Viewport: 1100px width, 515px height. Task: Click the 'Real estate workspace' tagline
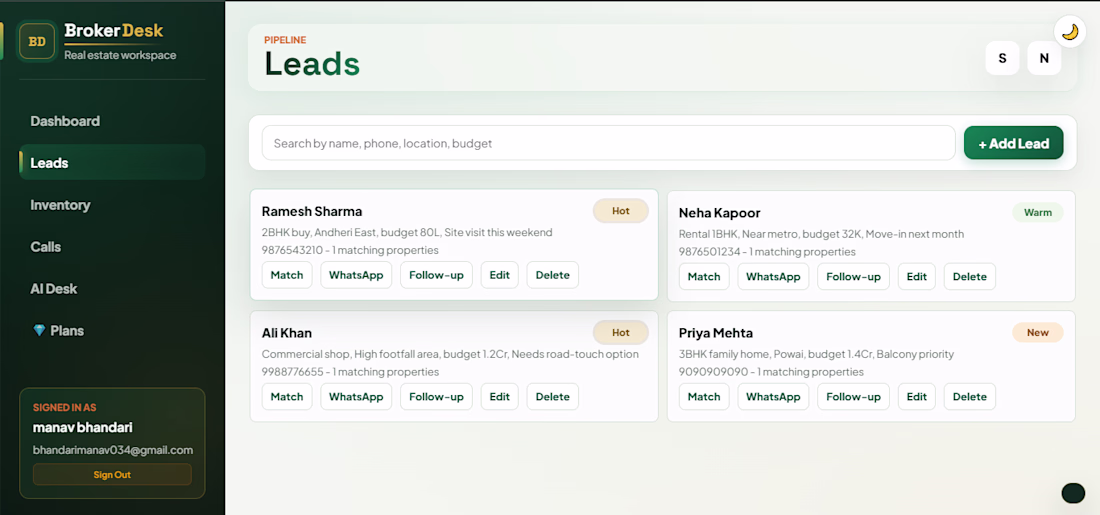tap(120, 55)
